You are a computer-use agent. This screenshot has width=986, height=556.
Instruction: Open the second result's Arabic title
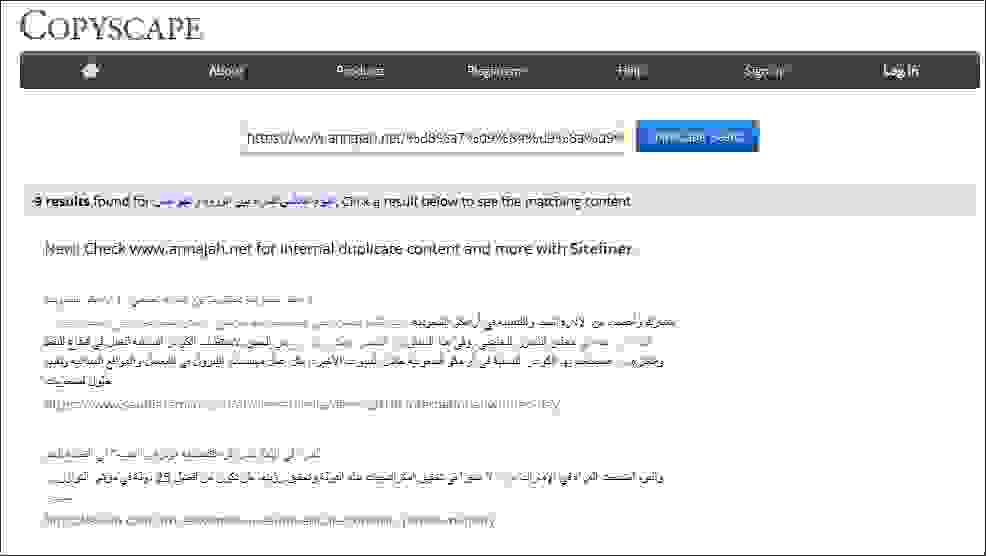coord(182,453)
